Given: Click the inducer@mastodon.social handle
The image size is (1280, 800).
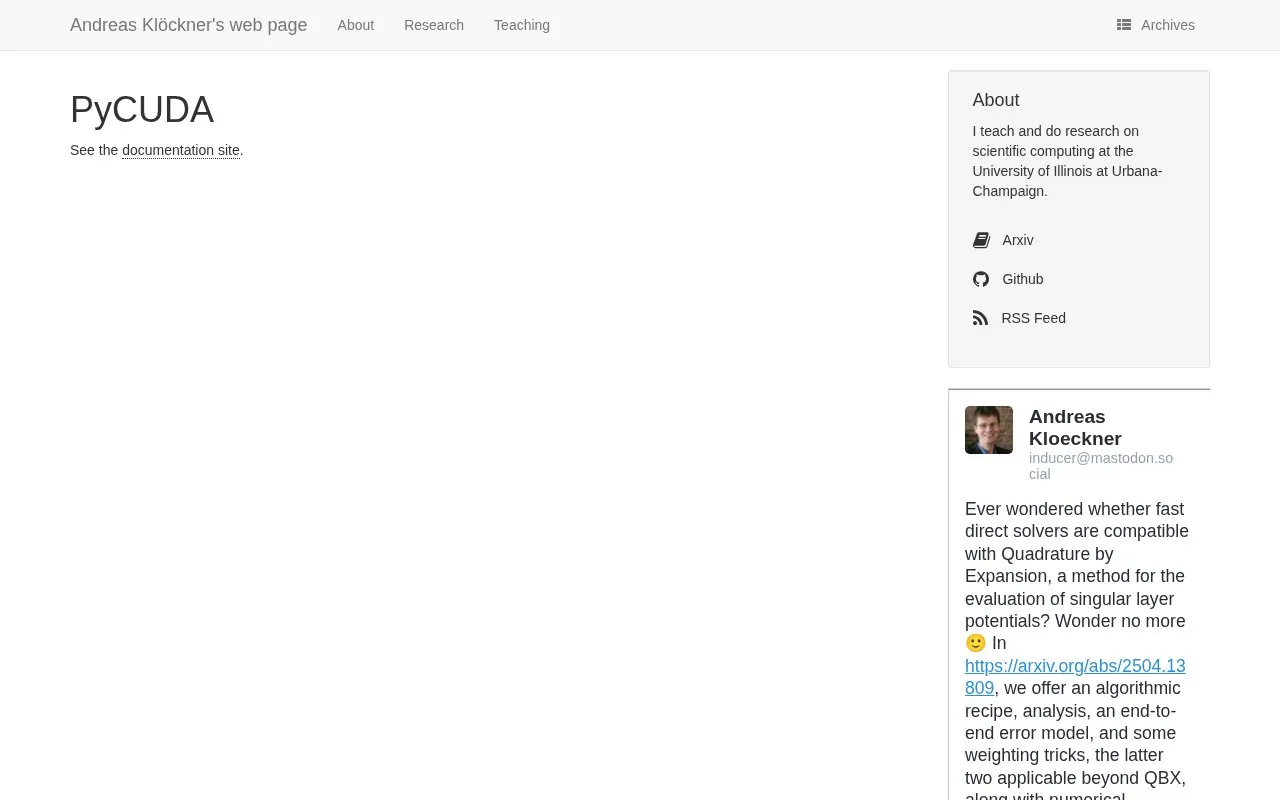Looking at the screenshot, I should [1101, 466].
